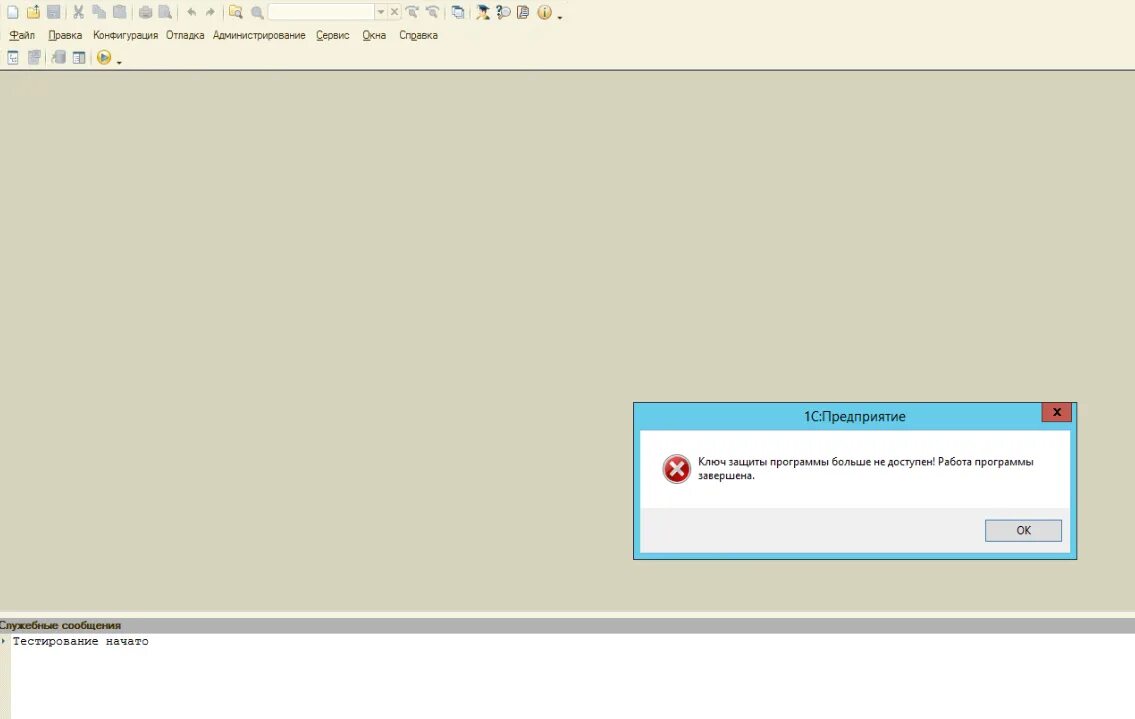Click the find next icon
Viewport: 1135px width, 719px height.
tap(412, 12)
